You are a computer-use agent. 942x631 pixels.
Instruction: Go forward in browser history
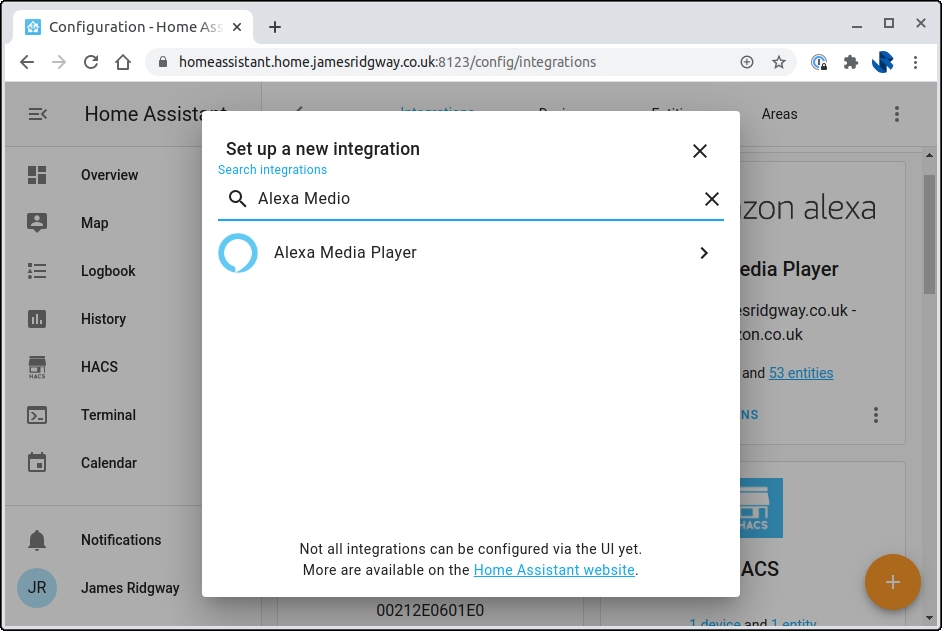coord(59,62)
